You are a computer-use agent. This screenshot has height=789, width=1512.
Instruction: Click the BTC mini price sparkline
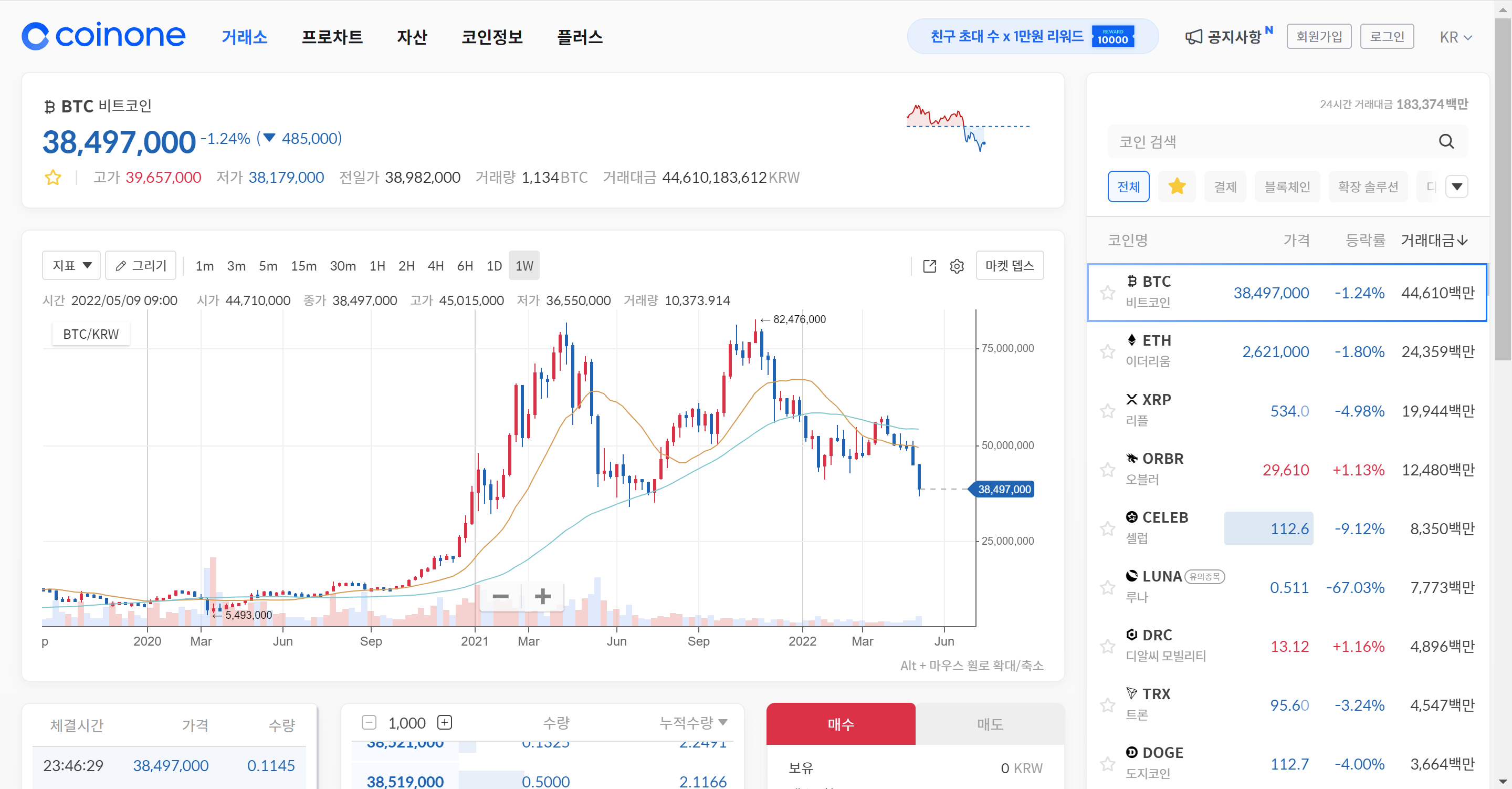click(967, 128)
